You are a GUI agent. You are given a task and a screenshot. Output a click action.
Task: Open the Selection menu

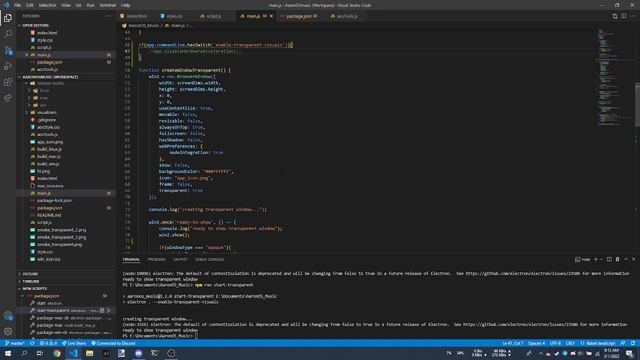click(x=47, y=5)
